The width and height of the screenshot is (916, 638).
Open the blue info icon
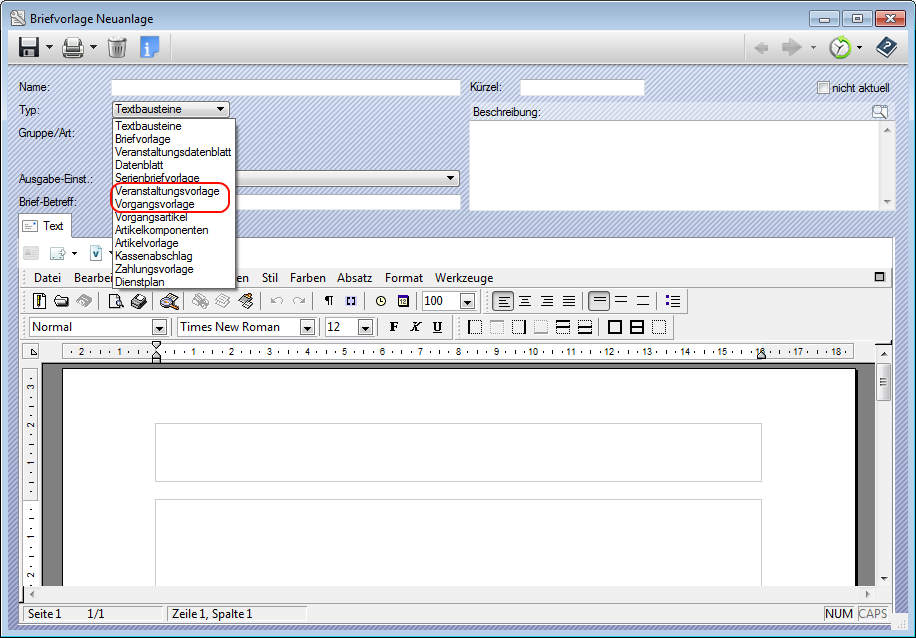(x=150, y=47)
